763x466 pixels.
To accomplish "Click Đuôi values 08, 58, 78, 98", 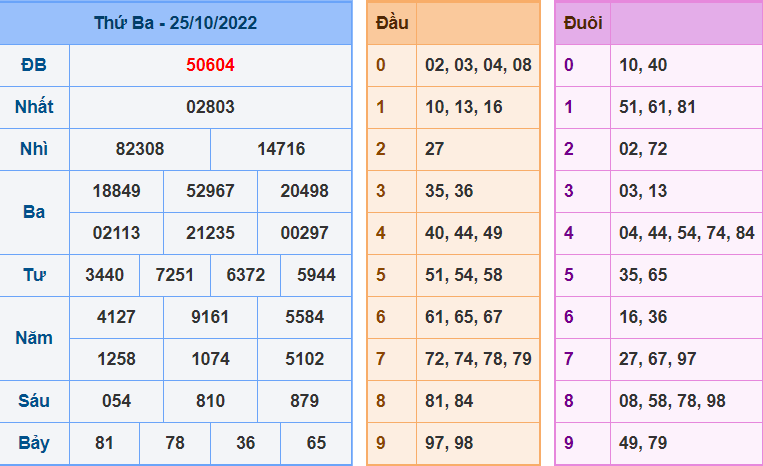I will tap(672, 401).
